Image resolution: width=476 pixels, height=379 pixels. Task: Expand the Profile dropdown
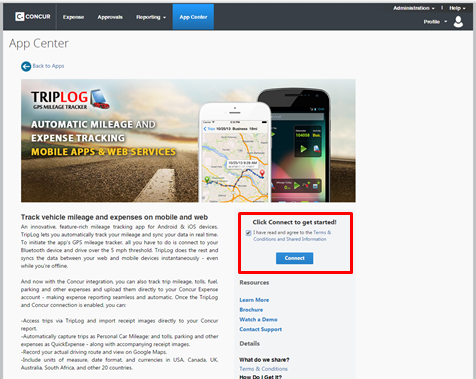point(435,22)
